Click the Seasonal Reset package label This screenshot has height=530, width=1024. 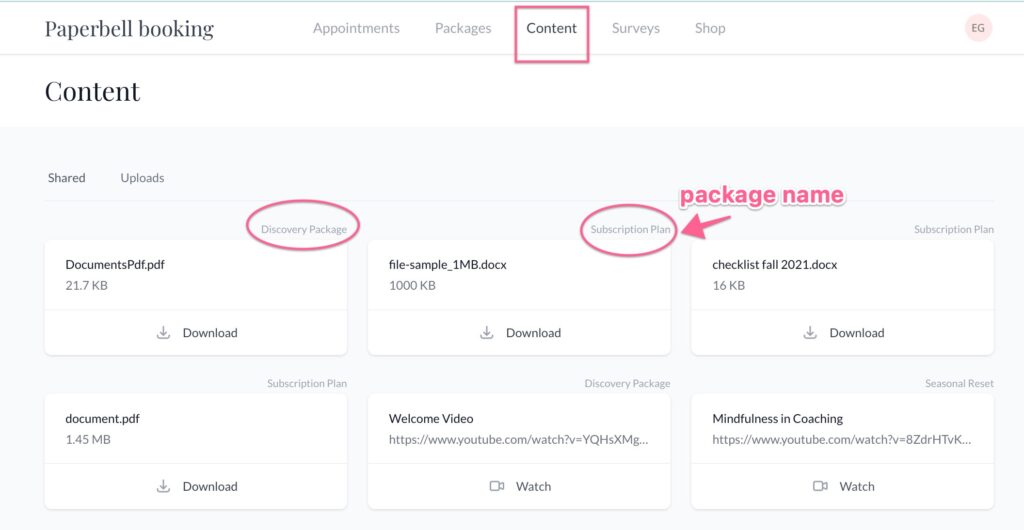click(x=959, y=383)
